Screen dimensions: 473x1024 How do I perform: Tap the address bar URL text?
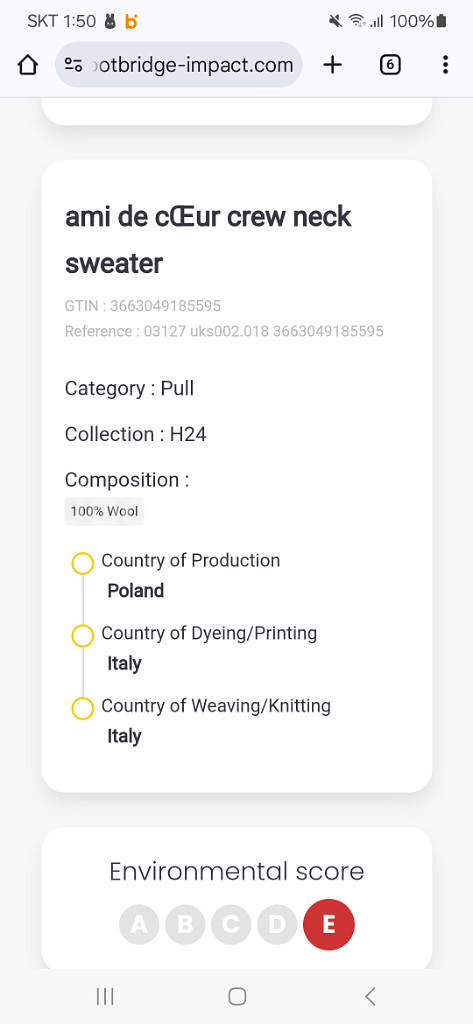(191, 65)
